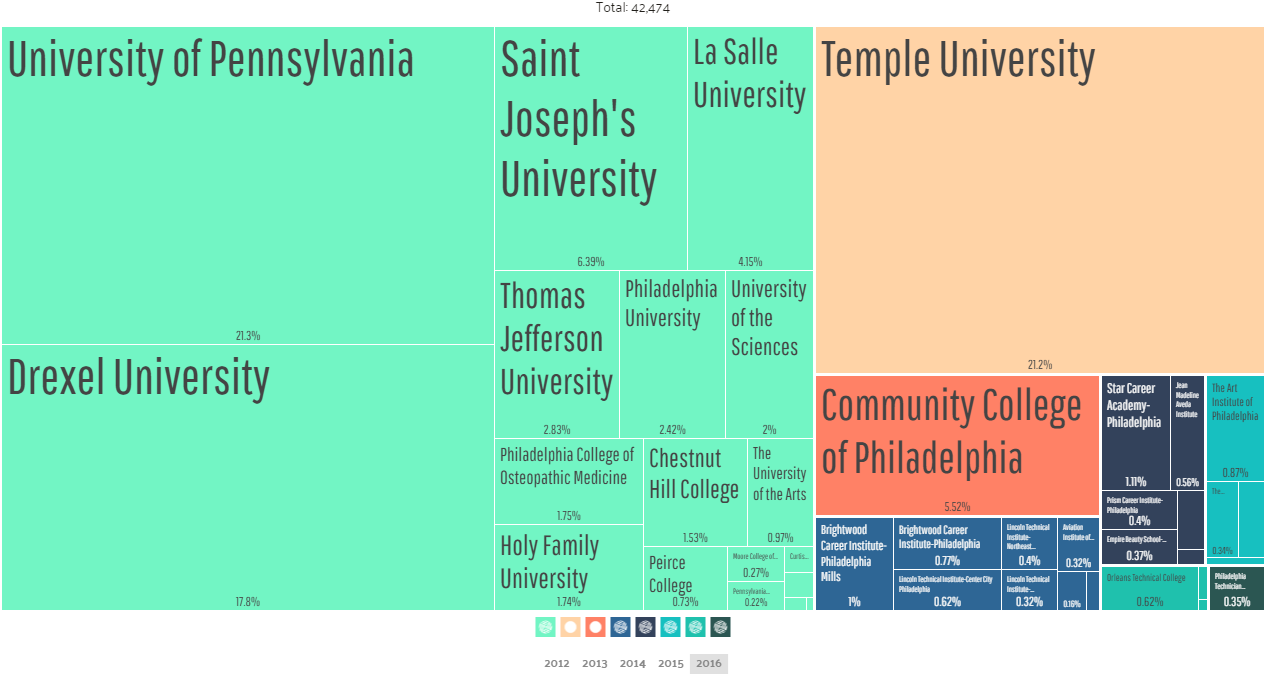Screen dimensions: 1266x682
Task: Select the cyan 0.34% treemap cell
Action: click(1222, 519)
